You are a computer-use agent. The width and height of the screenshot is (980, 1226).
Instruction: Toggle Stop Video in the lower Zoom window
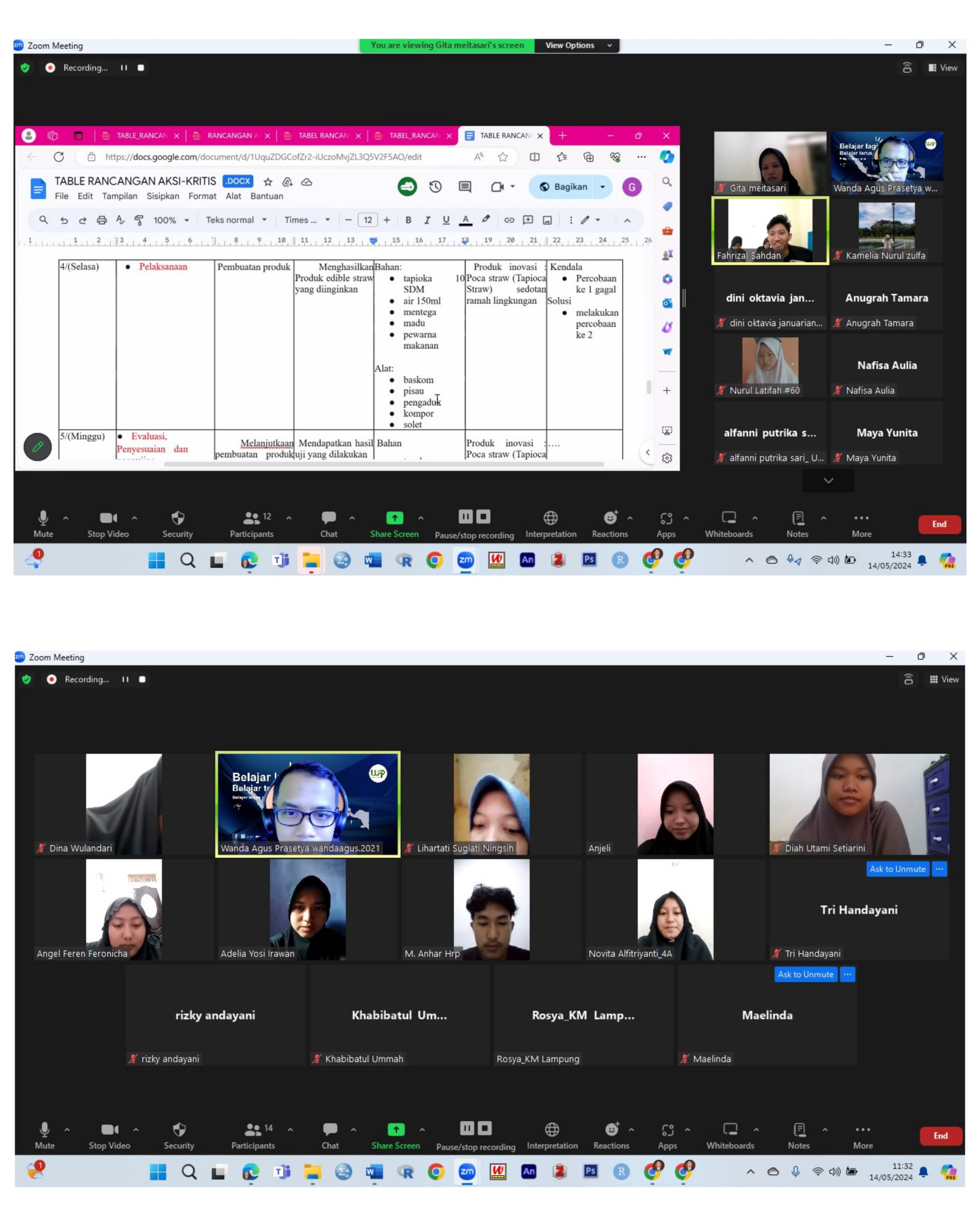coord(109,1135)
